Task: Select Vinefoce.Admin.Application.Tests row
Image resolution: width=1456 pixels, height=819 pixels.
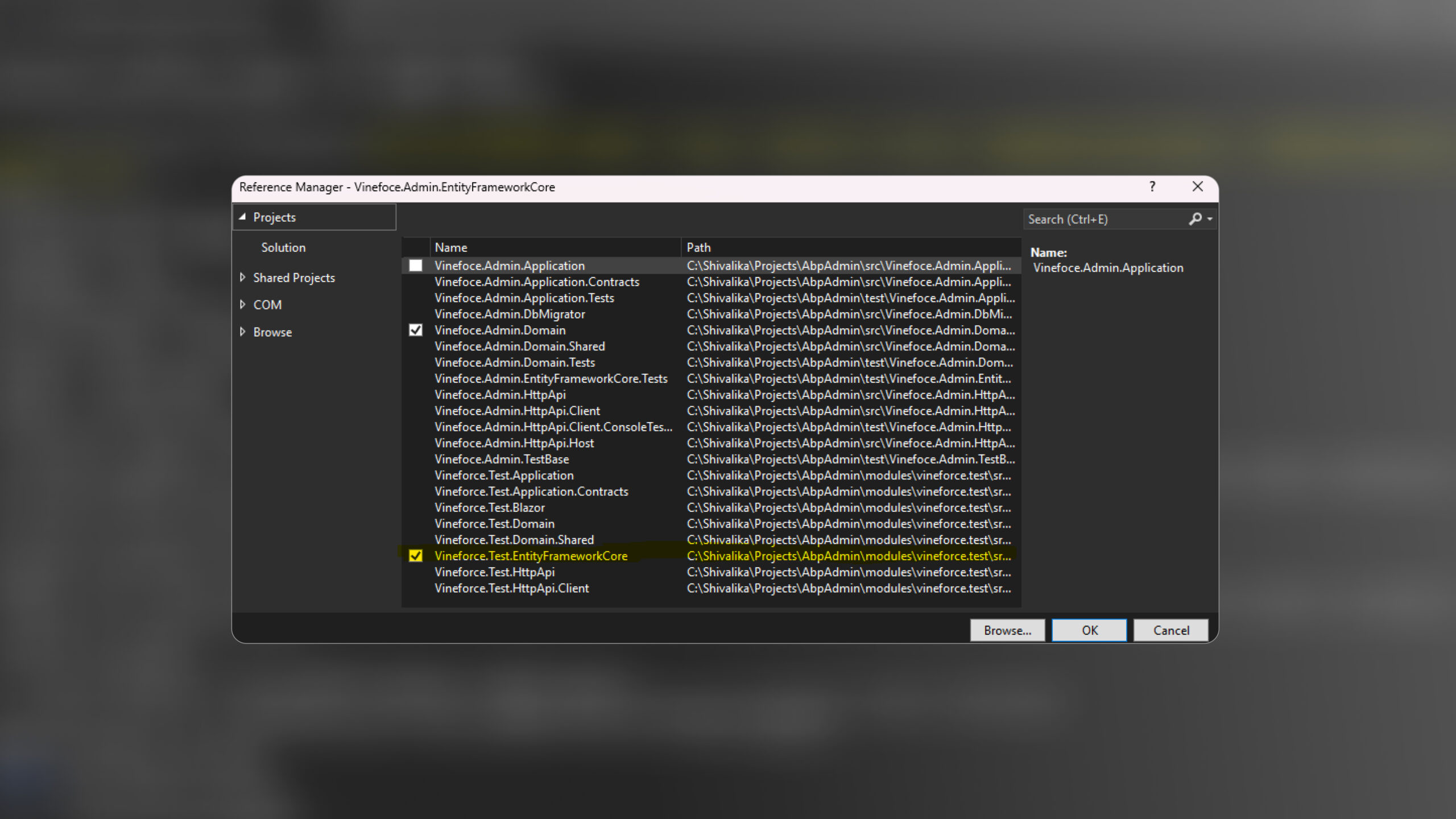Action: click(x=711, y=298)
